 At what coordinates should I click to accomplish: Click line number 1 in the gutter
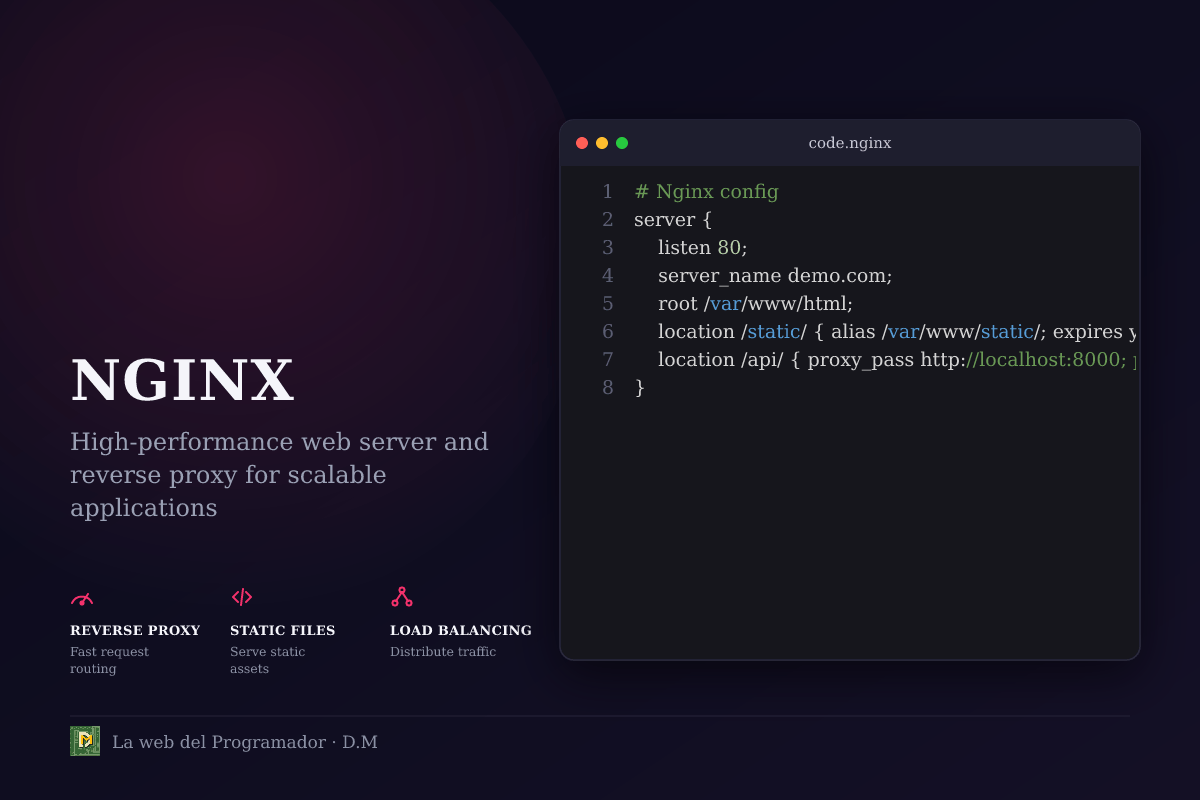point(607,192)
